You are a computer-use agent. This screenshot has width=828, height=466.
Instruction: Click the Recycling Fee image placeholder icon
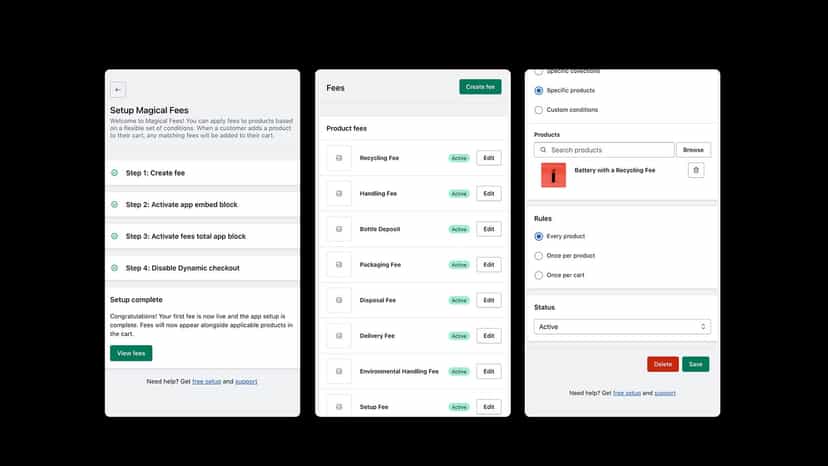click(339, 158)
